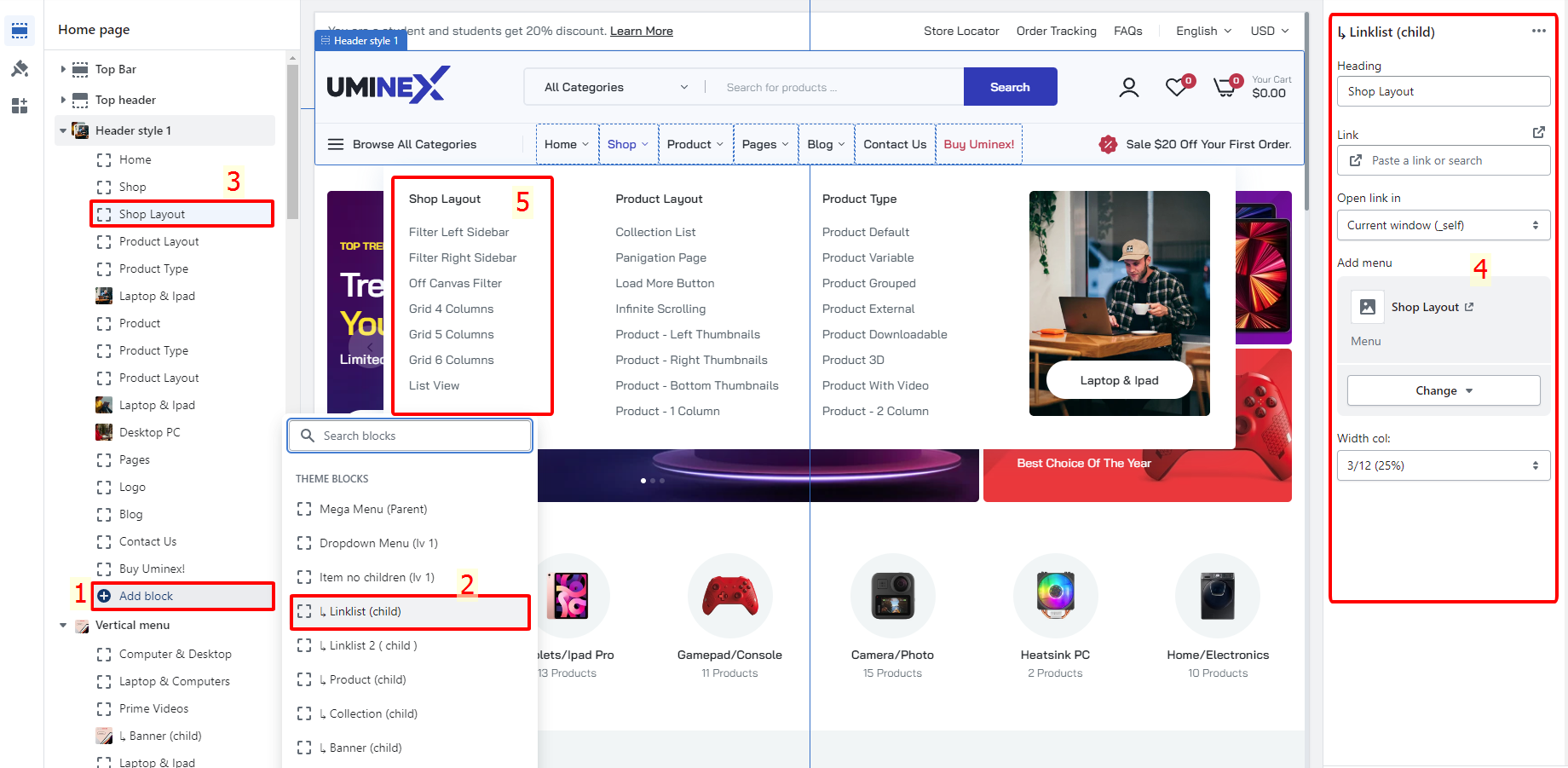Collapse the Header style 1 section

point(63,130)
